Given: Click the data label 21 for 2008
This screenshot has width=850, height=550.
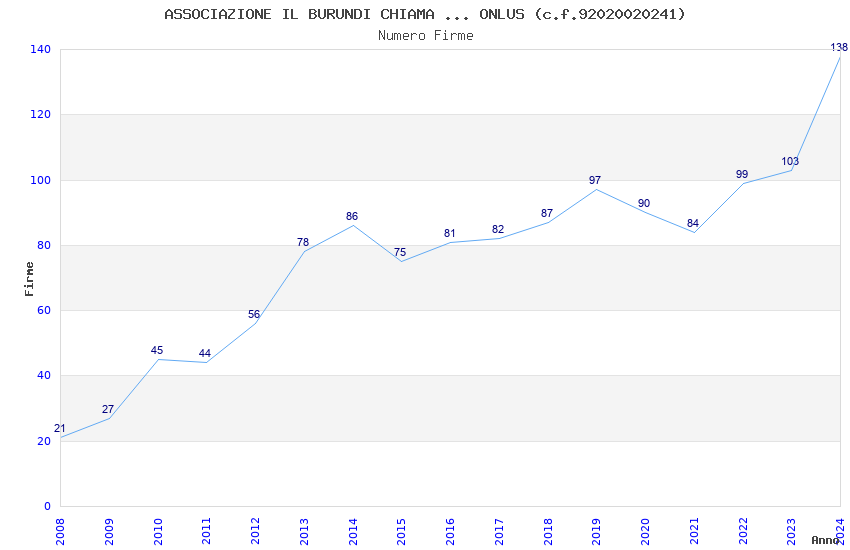Looking at the screenshot, I should point(60,428).
